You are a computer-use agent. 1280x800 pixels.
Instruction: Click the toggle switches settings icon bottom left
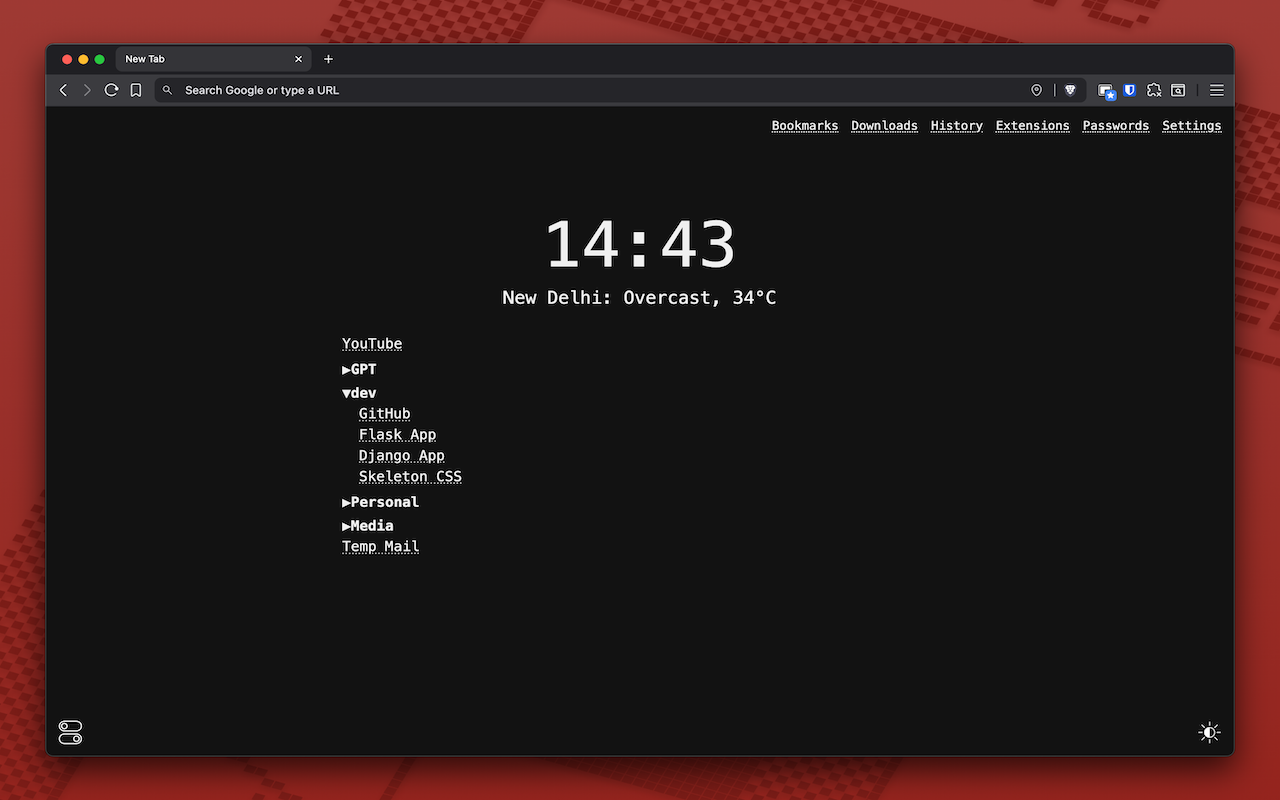click(69, 732)
